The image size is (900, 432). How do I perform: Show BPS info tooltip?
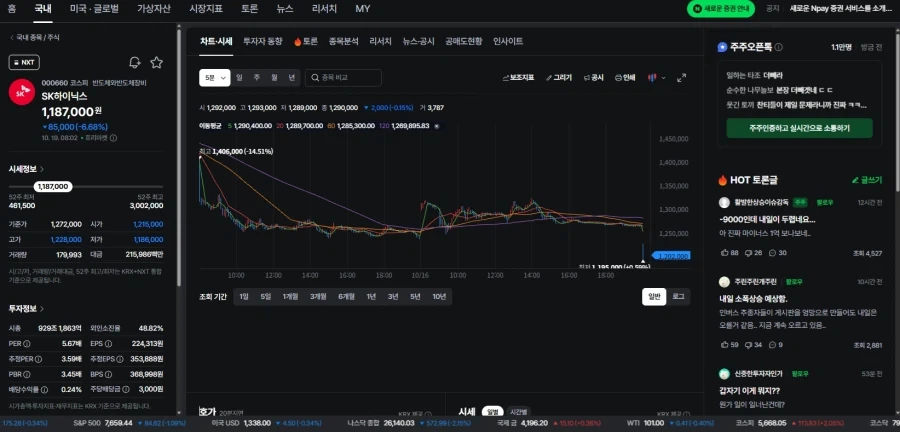pyautogui.click(x=108, y=375)
